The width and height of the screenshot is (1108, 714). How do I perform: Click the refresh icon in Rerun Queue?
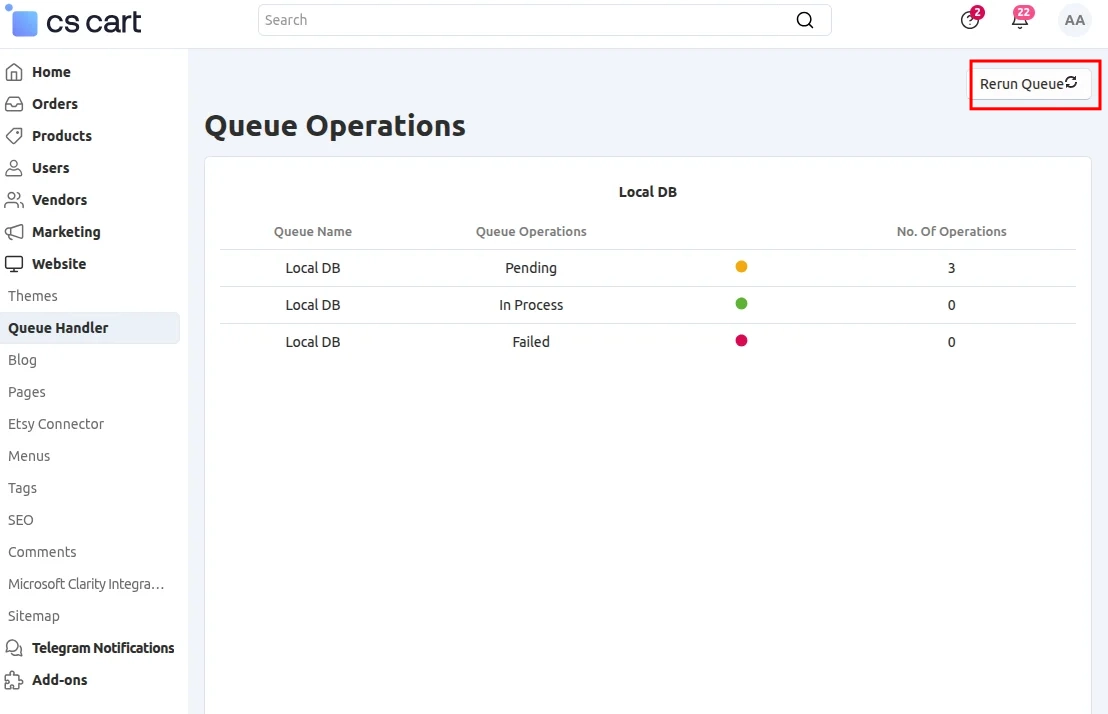(1071, 82)
